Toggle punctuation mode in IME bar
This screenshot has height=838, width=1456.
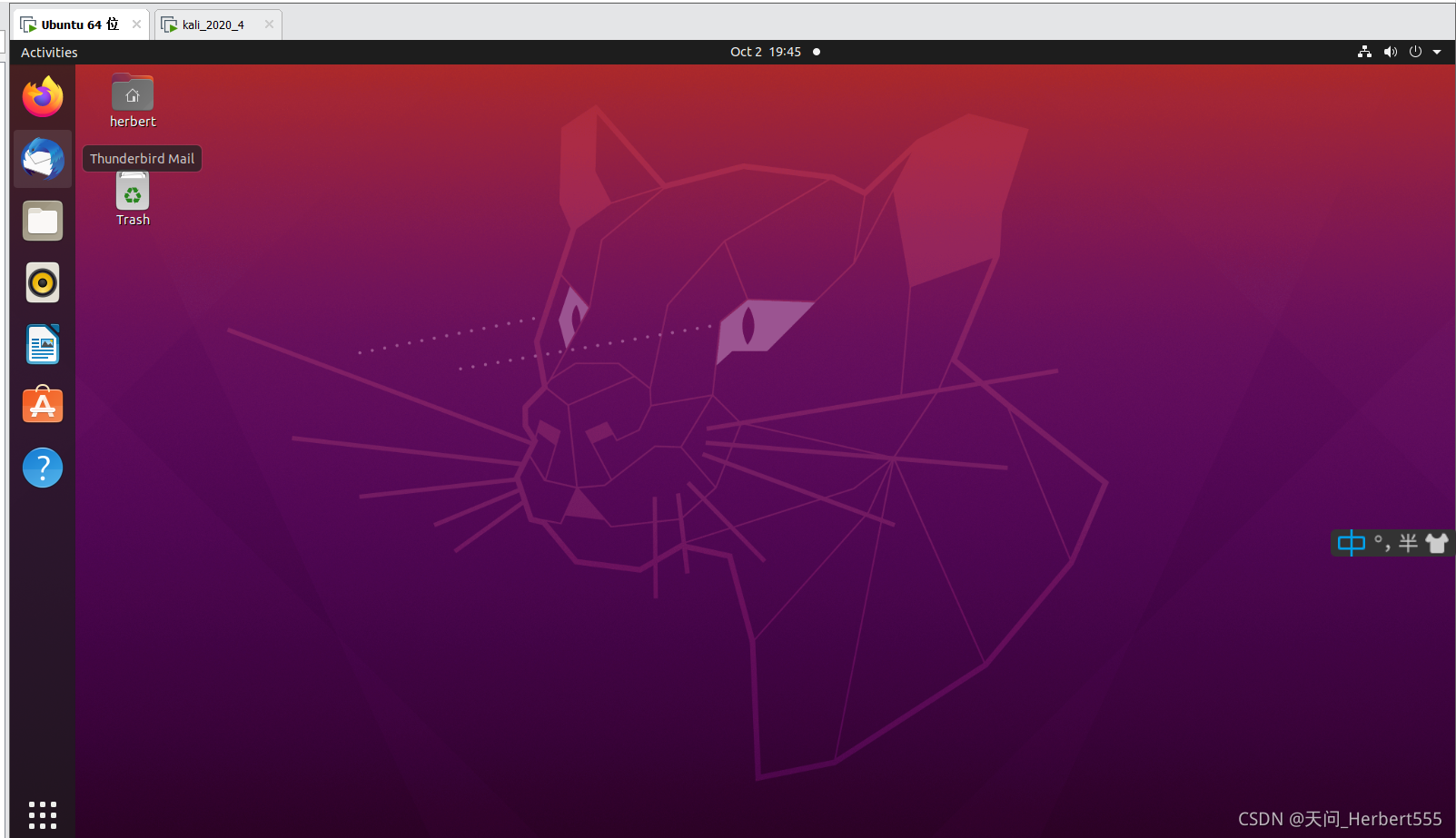tap(1382, 543)
